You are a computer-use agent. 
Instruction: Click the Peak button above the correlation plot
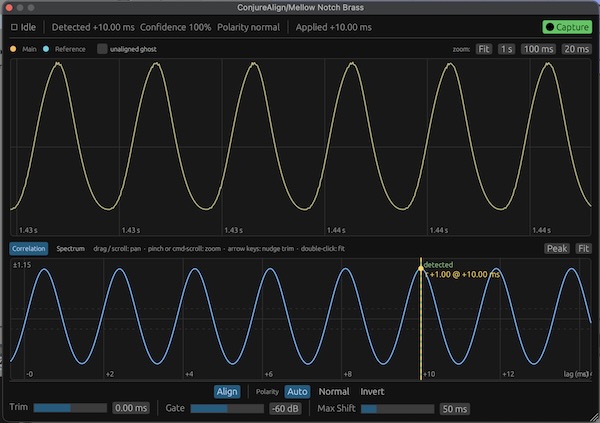click(557, 248)
